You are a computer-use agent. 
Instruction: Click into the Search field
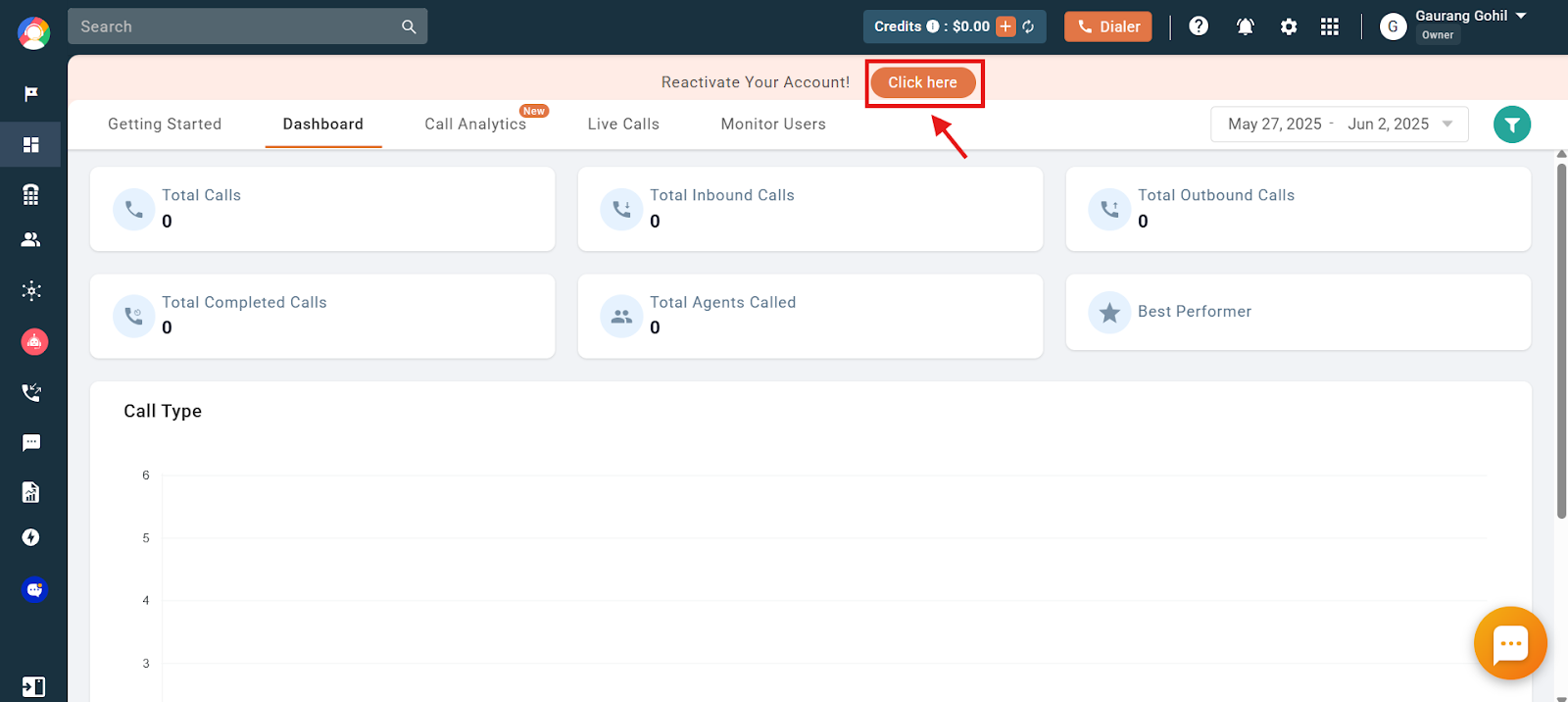248,26
